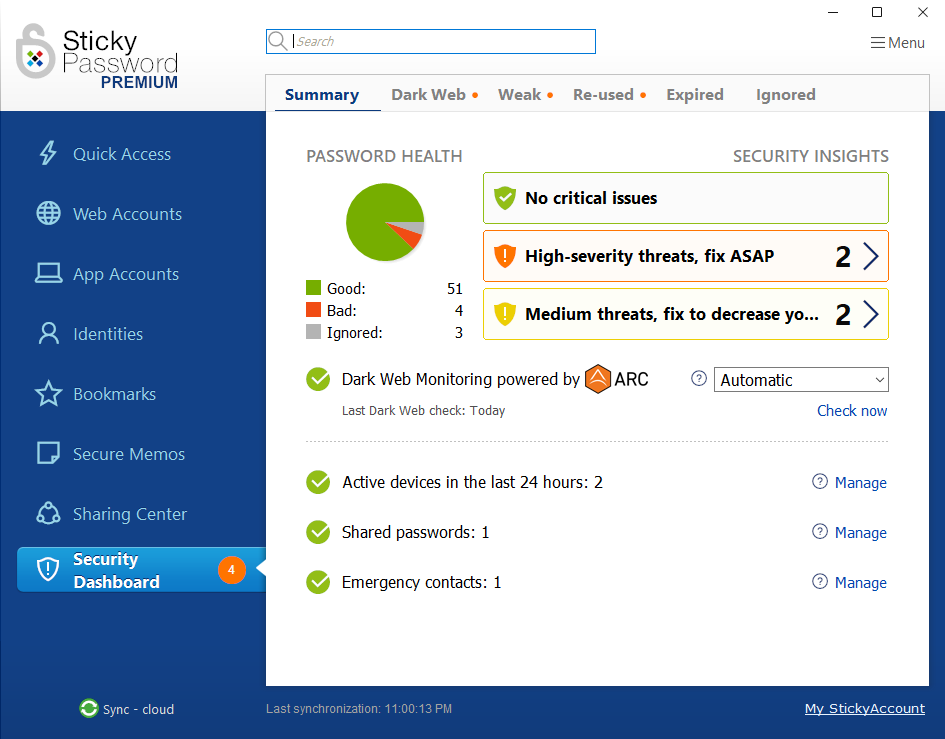The height and width of the screenshot is (739, 945).
Task: Click the green sync cloud icon
Action: (89, 708)
